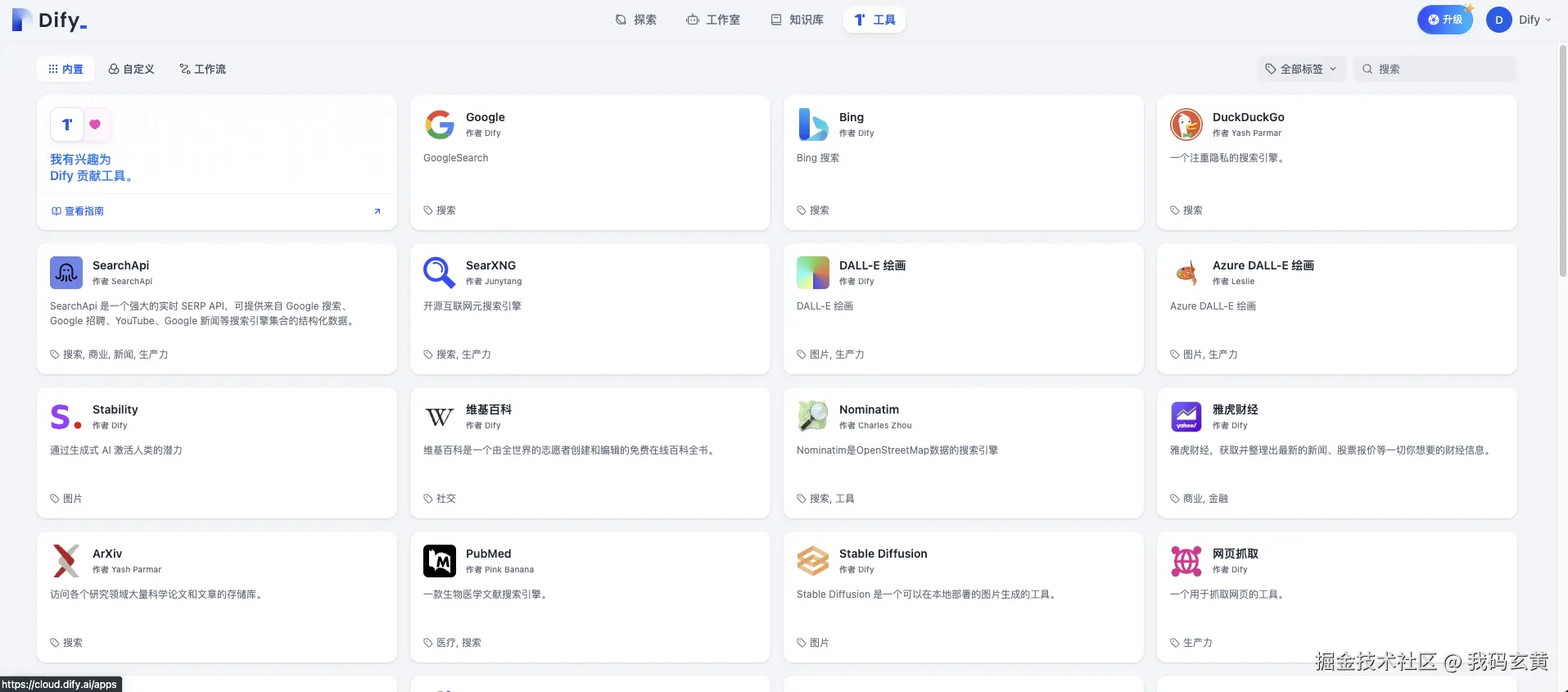1568x692 pixels.
Task: Open the DuckDuckGo card title
Action: point(1249,117)
